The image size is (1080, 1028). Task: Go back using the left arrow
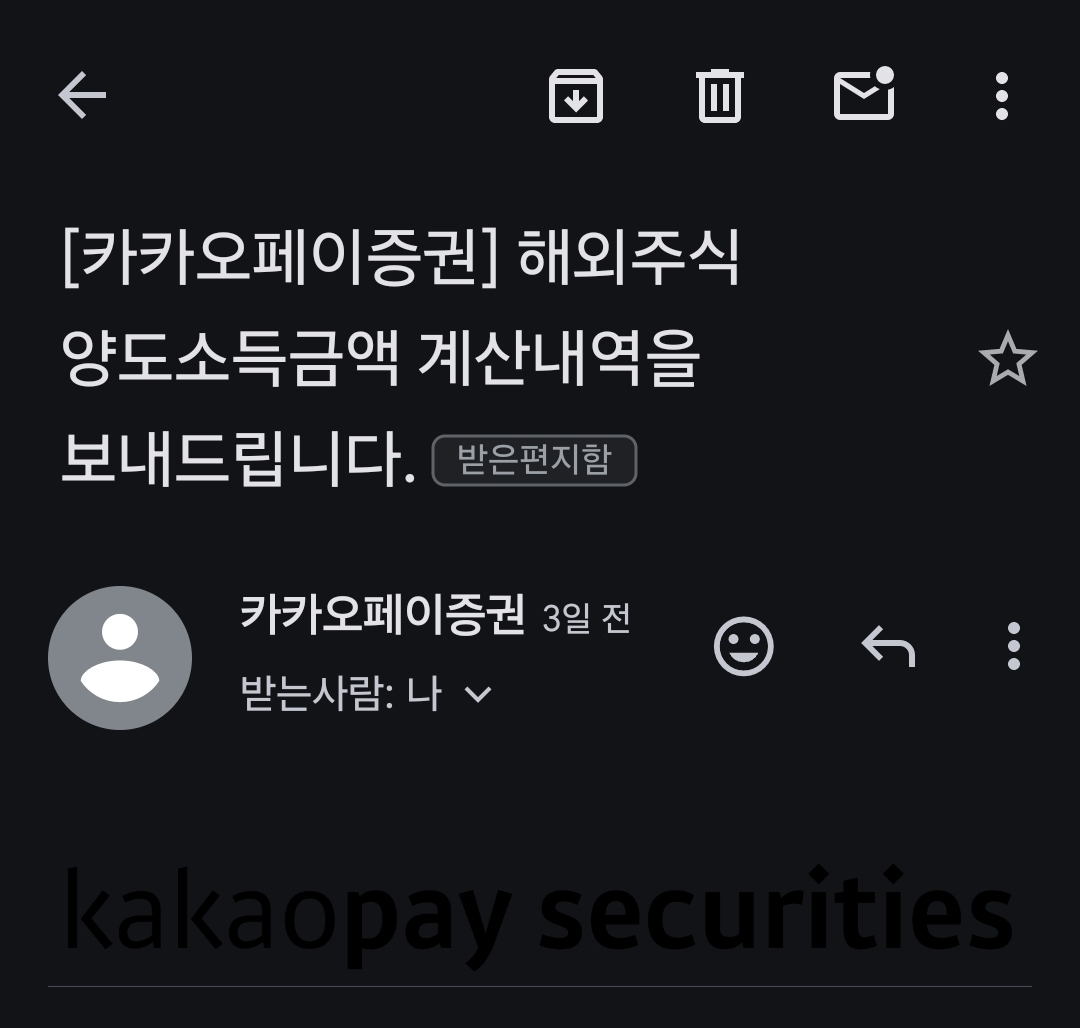pos(83,95)
